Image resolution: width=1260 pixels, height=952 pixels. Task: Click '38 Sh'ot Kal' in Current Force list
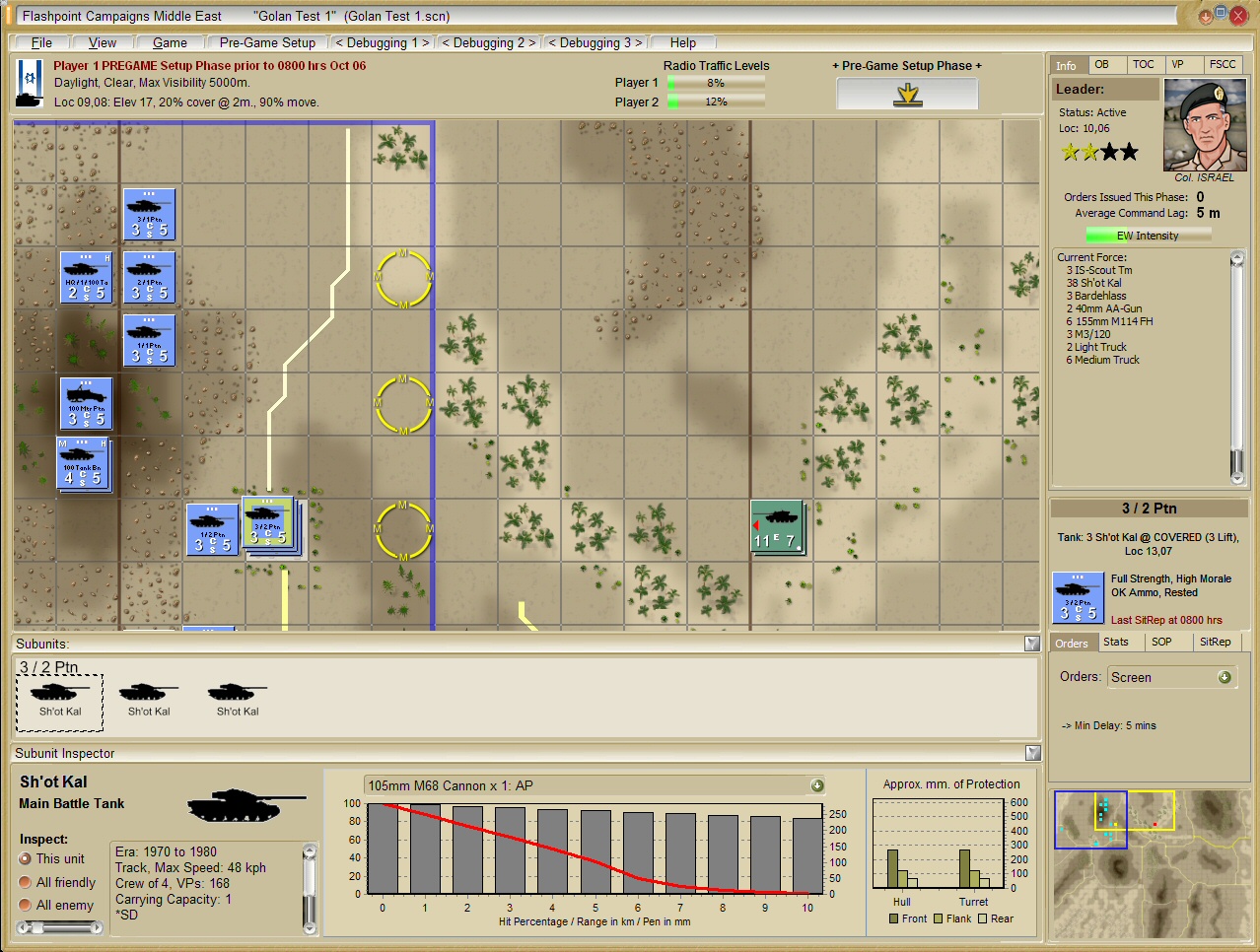point(1094,283)
